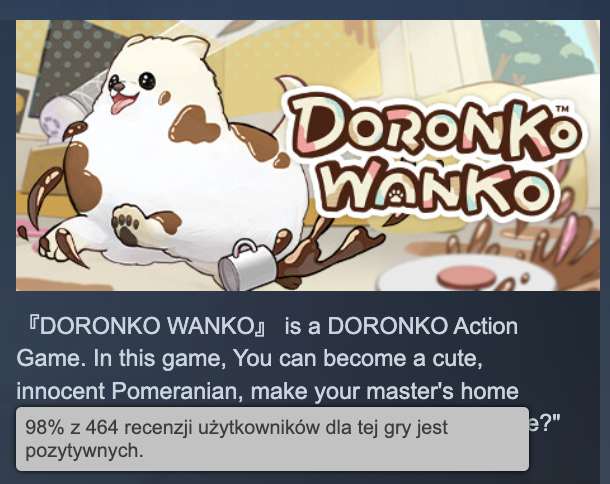The image size is (610, 484).
Task: Click the muddy brown tail on the dog
Action: point(43,196)
